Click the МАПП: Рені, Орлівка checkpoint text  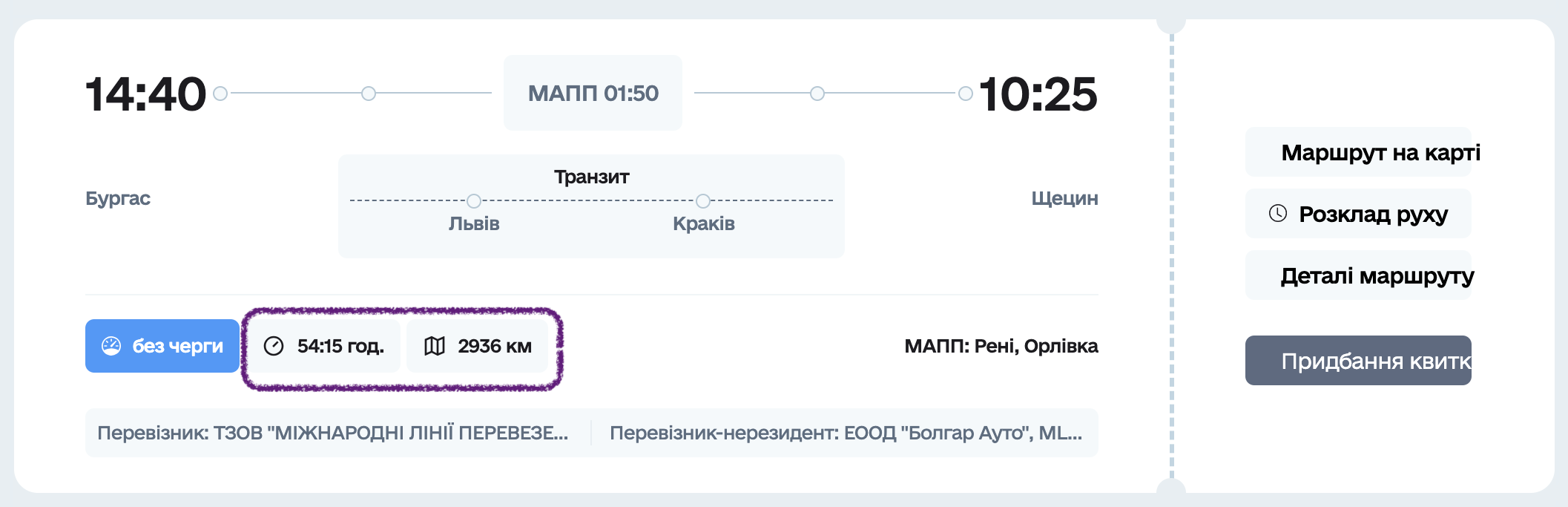(x=1001, y=346)
